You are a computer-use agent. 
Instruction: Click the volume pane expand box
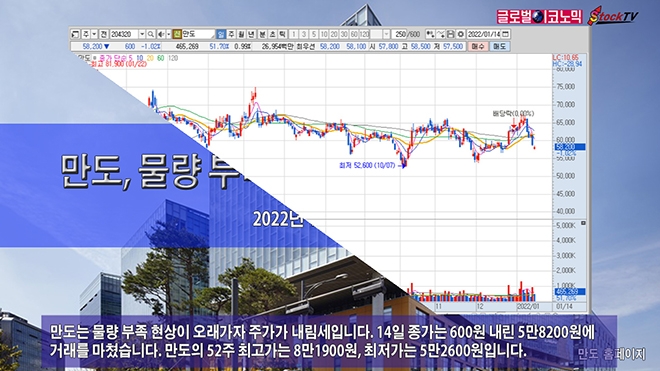(583, 223)
